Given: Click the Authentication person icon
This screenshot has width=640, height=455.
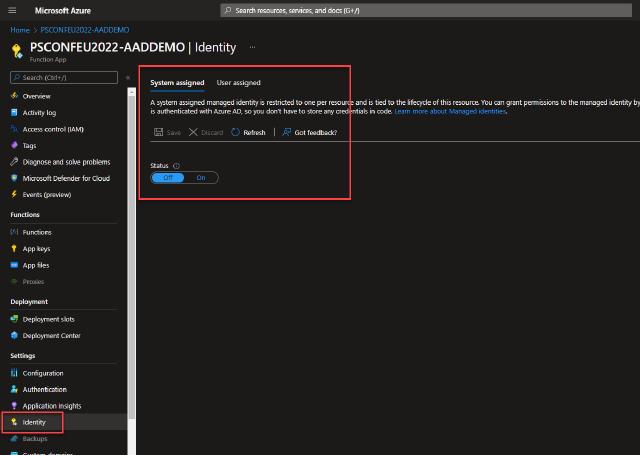Looking at the screenshot, I should point(14,389).
